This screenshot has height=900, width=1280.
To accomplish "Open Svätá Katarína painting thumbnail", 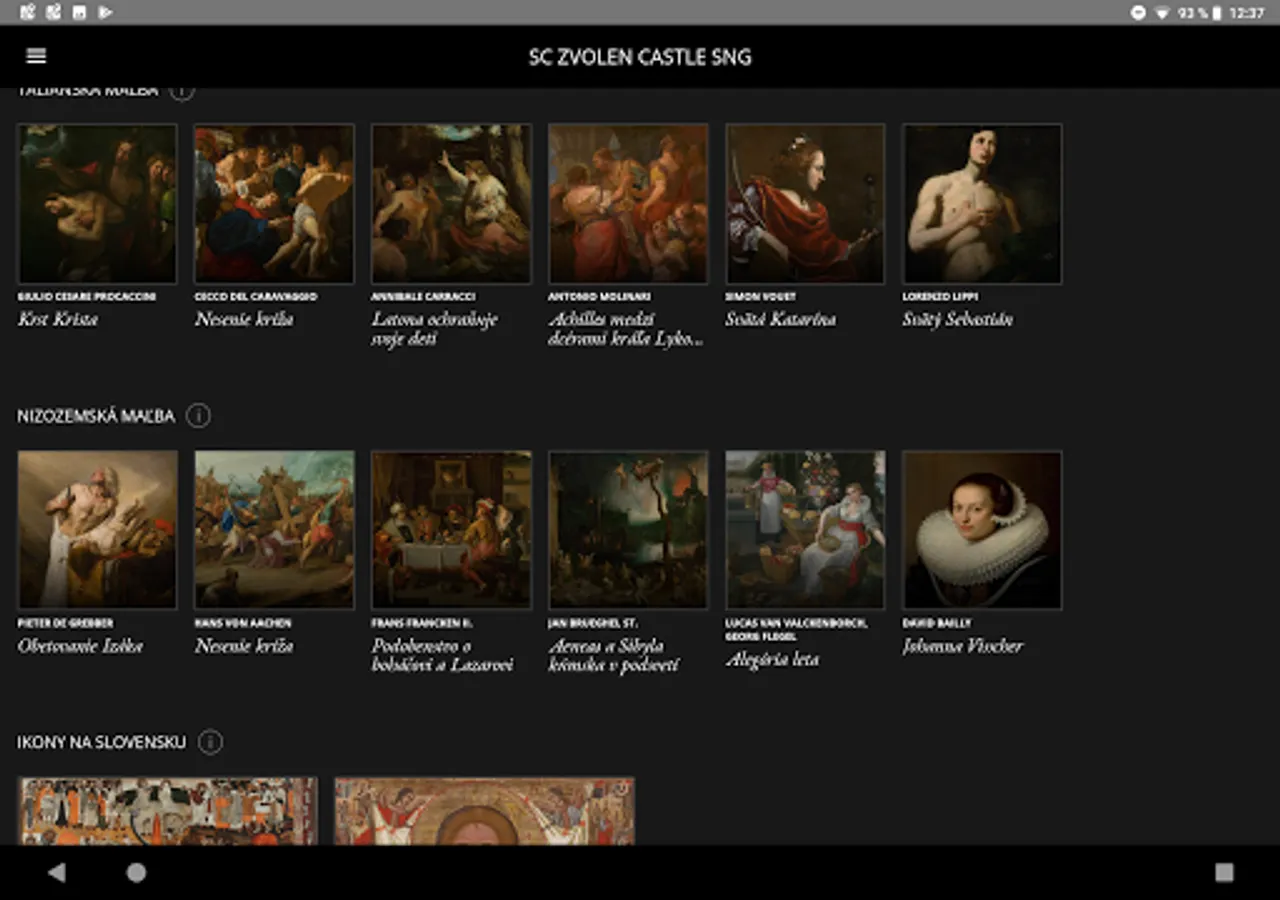I will (805, 204).
